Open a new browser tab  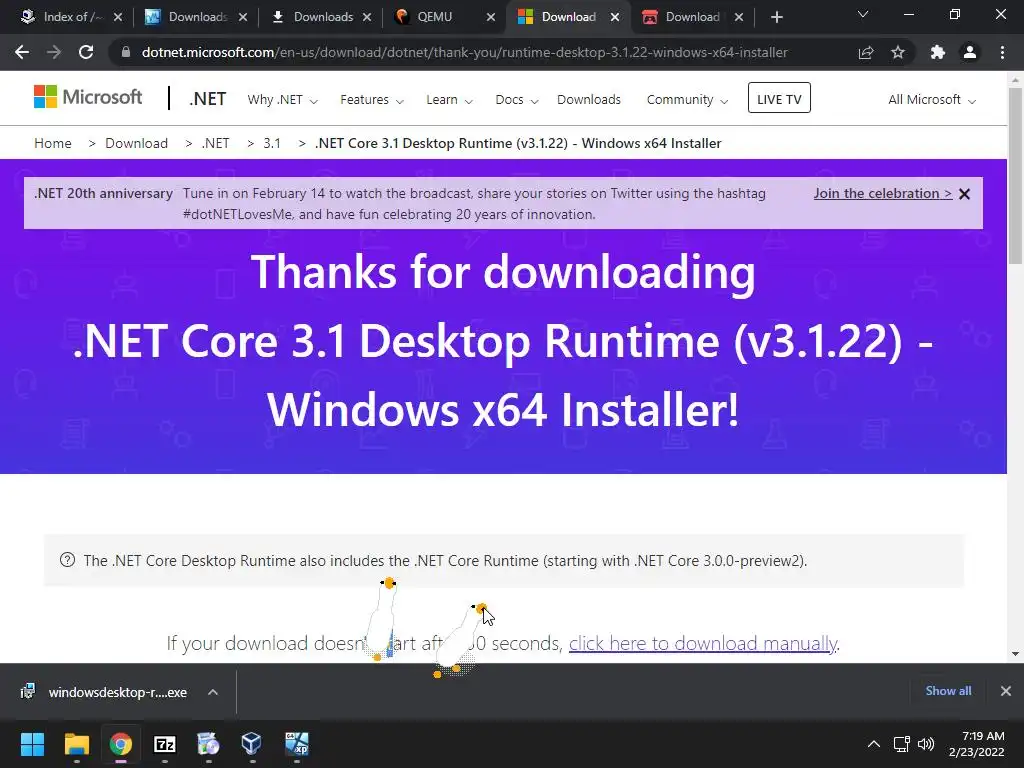pyautogui.click(x=776, y=17)
